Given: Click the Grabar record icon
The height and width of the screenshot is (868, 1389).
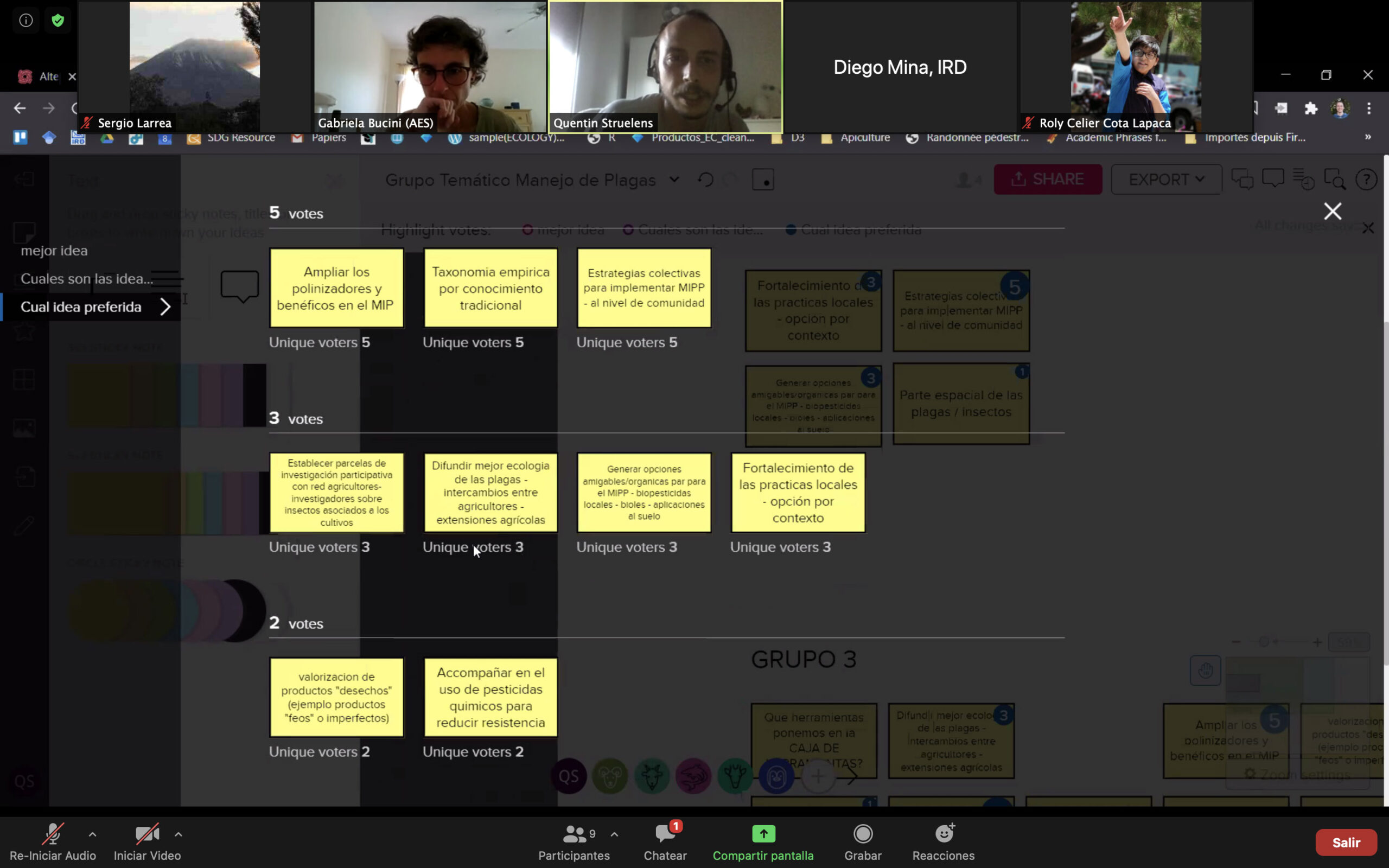Looking at the screenshot, I should (x=862, y=834).
